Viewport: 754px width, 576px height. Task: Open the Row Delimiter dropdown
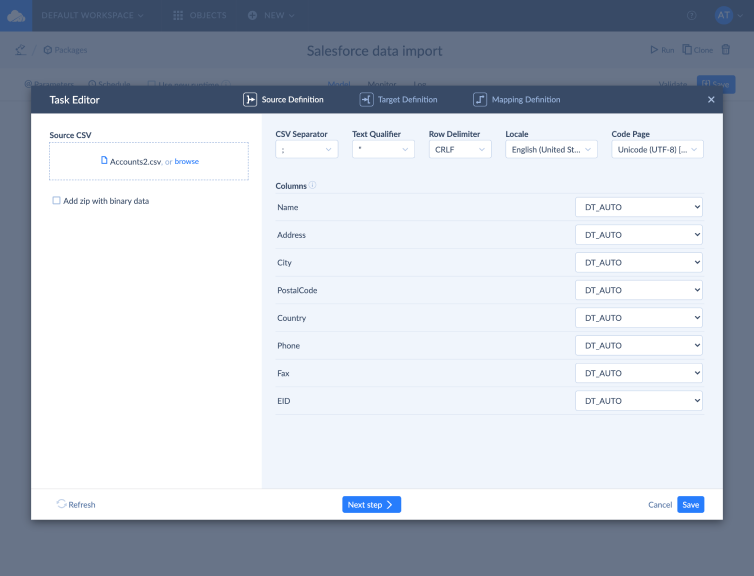460,150
